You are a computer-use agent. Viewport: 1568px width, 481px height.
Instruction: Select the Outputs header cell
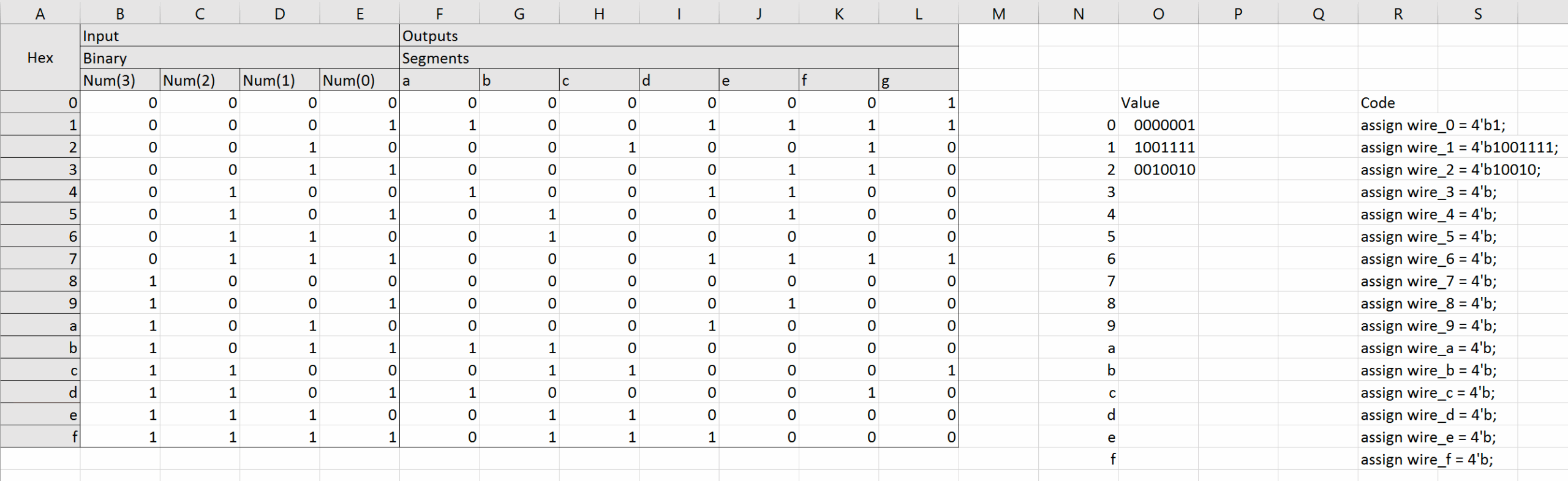[678, 35]
